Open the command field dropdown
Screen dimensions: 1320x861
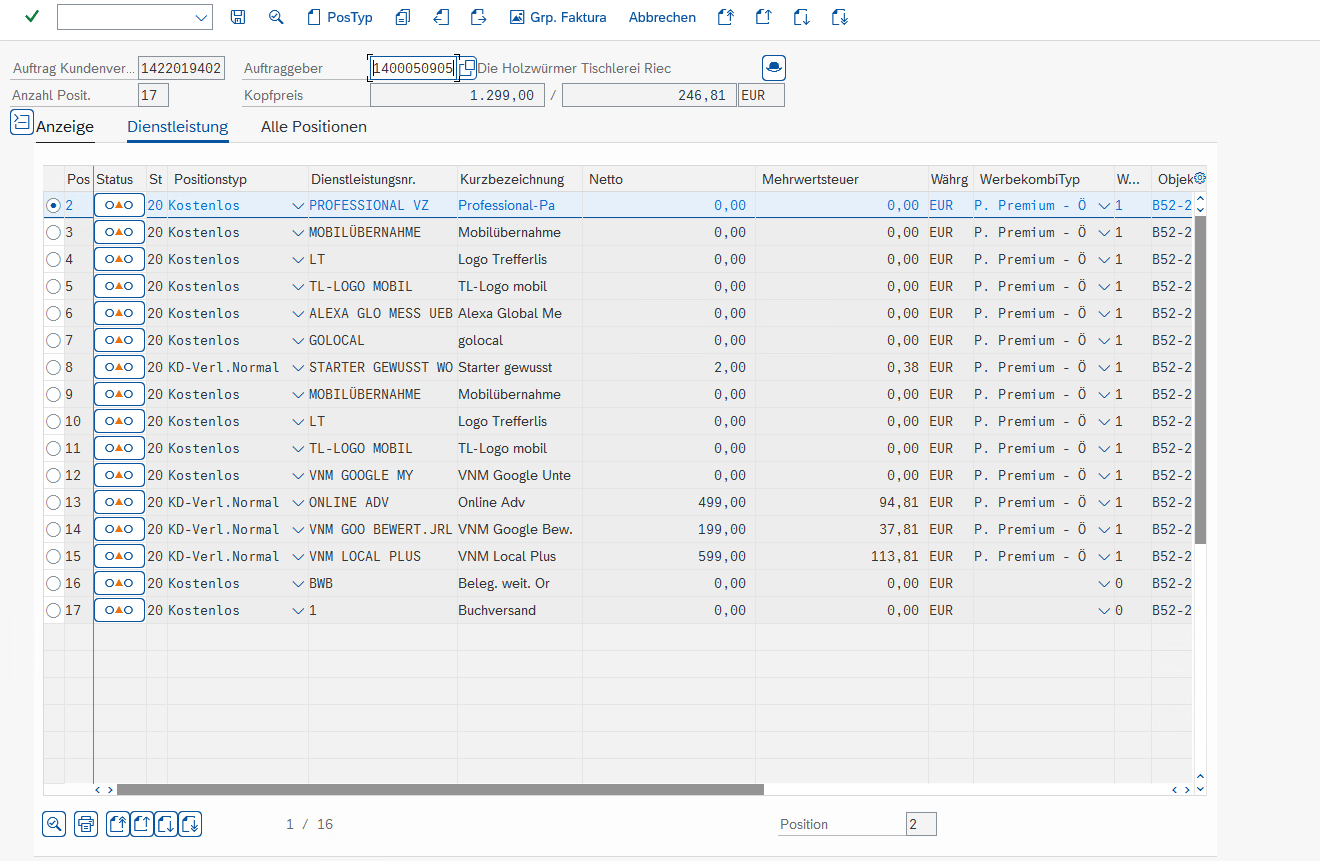click(x=201, y=17)
